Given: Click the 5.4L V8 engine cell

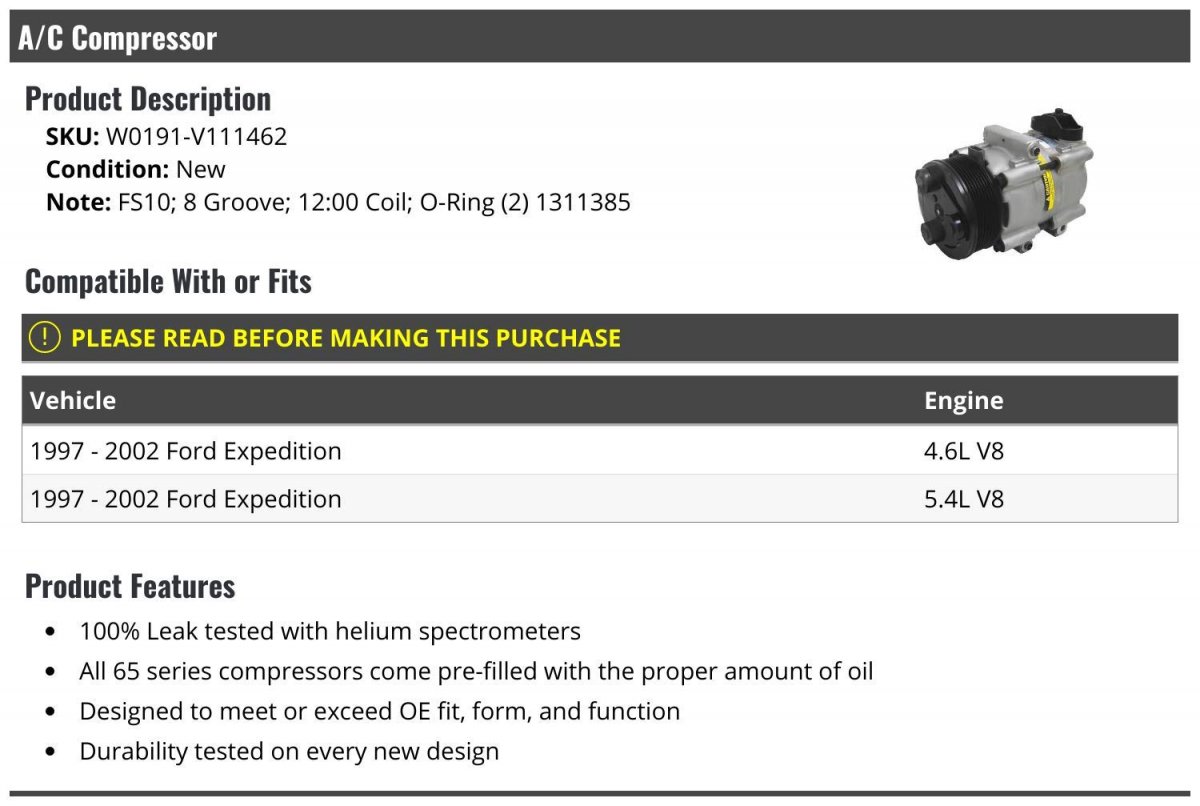Looking at the screenshot, I should tap(963, 499).
